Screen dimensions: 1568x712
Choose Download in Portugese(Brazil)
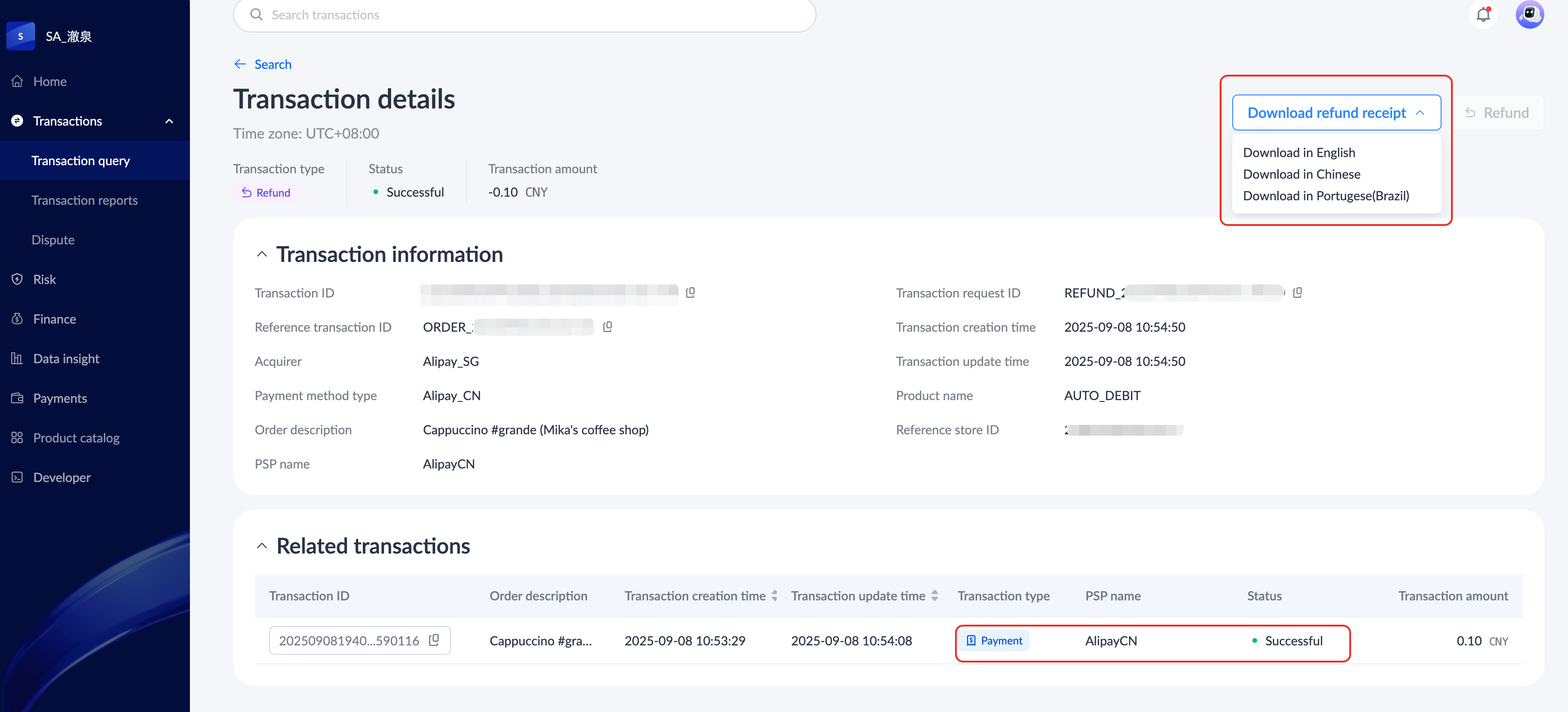click(1326, 196)
